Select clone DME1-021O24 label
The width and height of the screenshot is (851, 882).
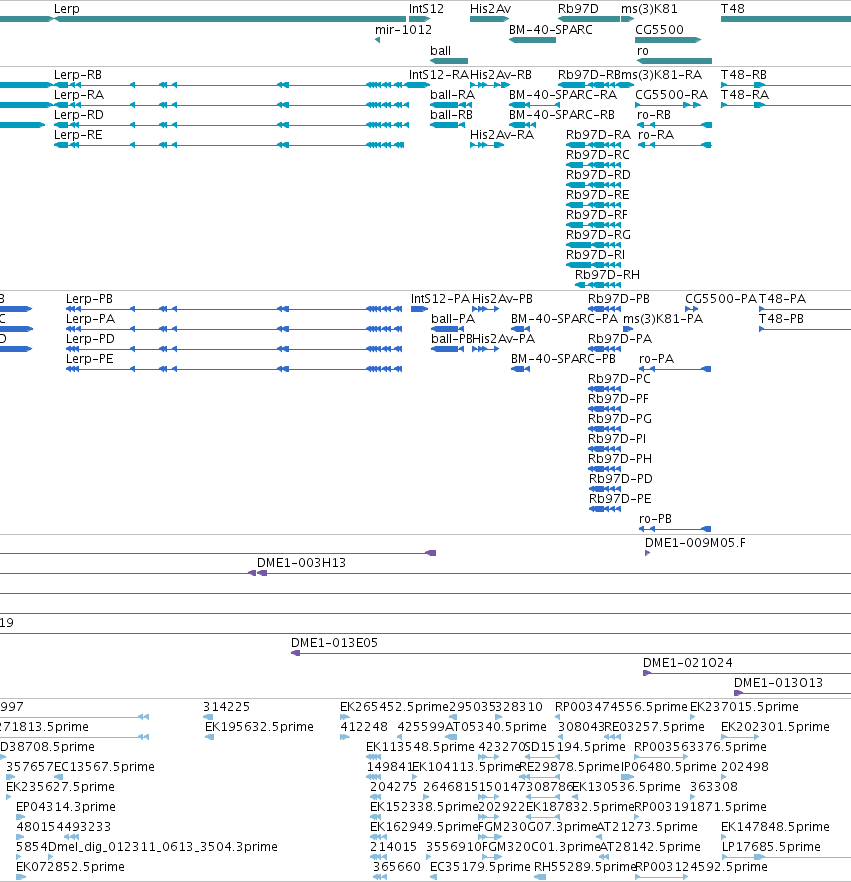click(x=687, y=663)
